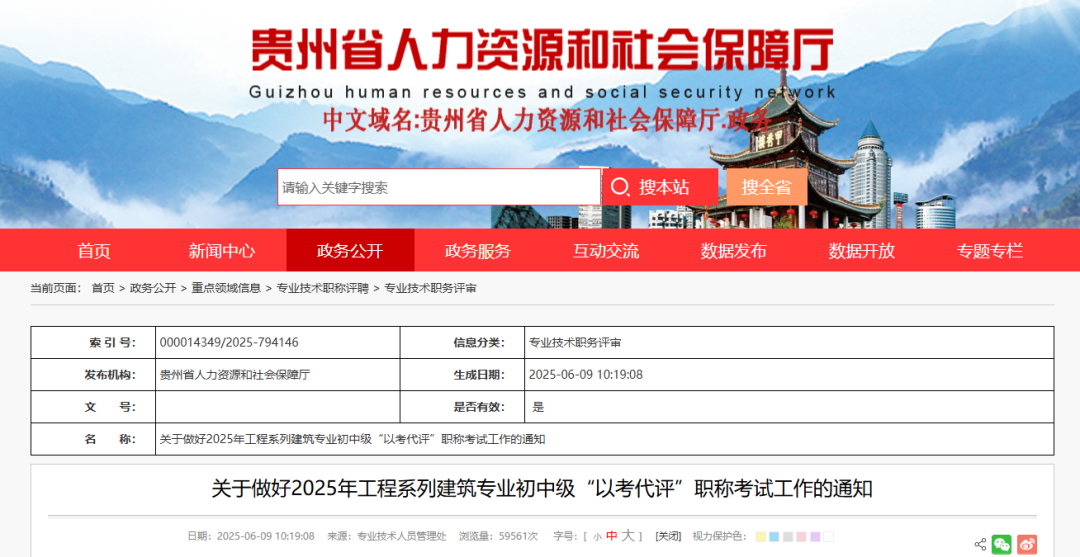
Task: Click the 关闭 link under the title
Action: click(x=667, y=537)
